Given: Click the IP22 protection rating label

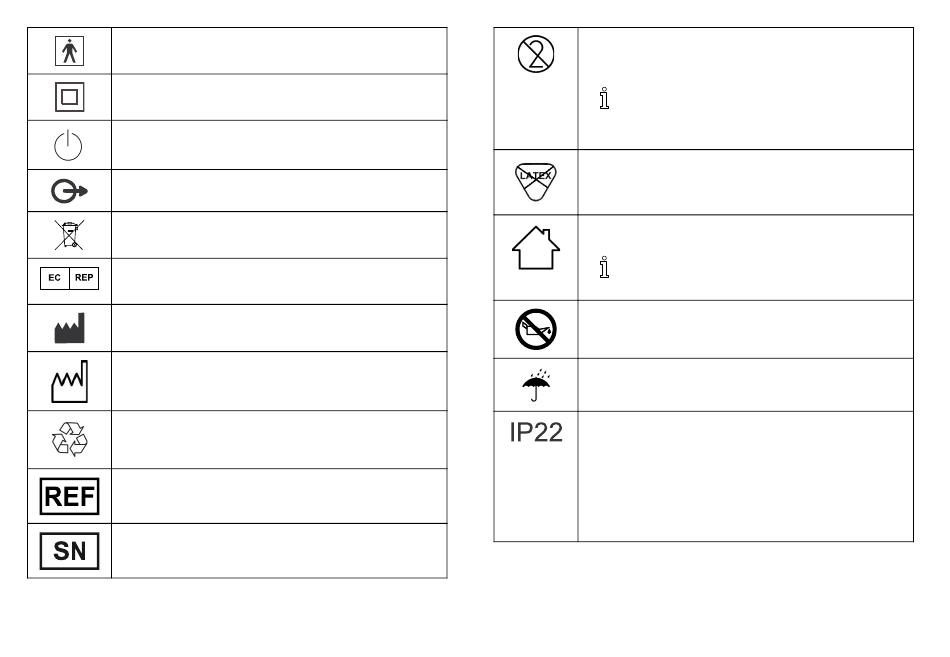Looking at the screenshot, I should coord(535,434).
